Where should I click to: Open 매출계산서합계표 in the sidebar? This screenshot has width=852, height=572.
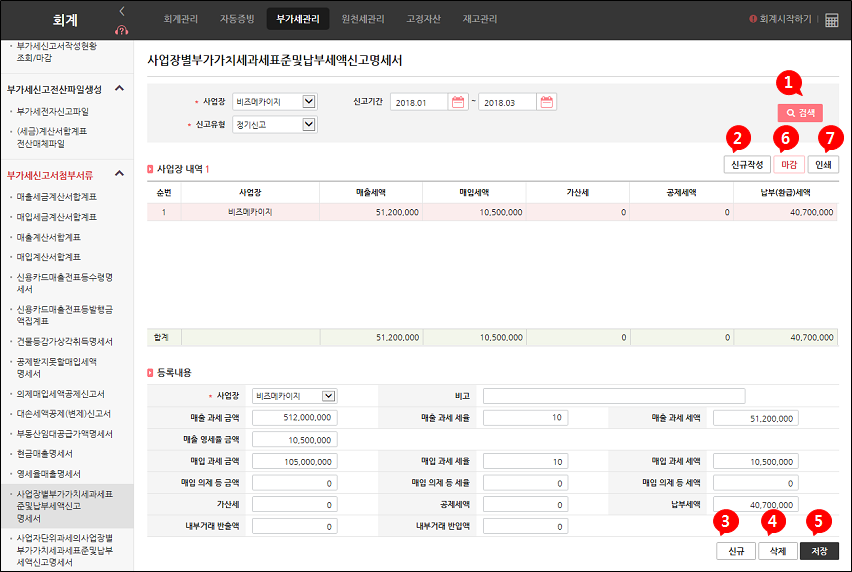(48, 237)
